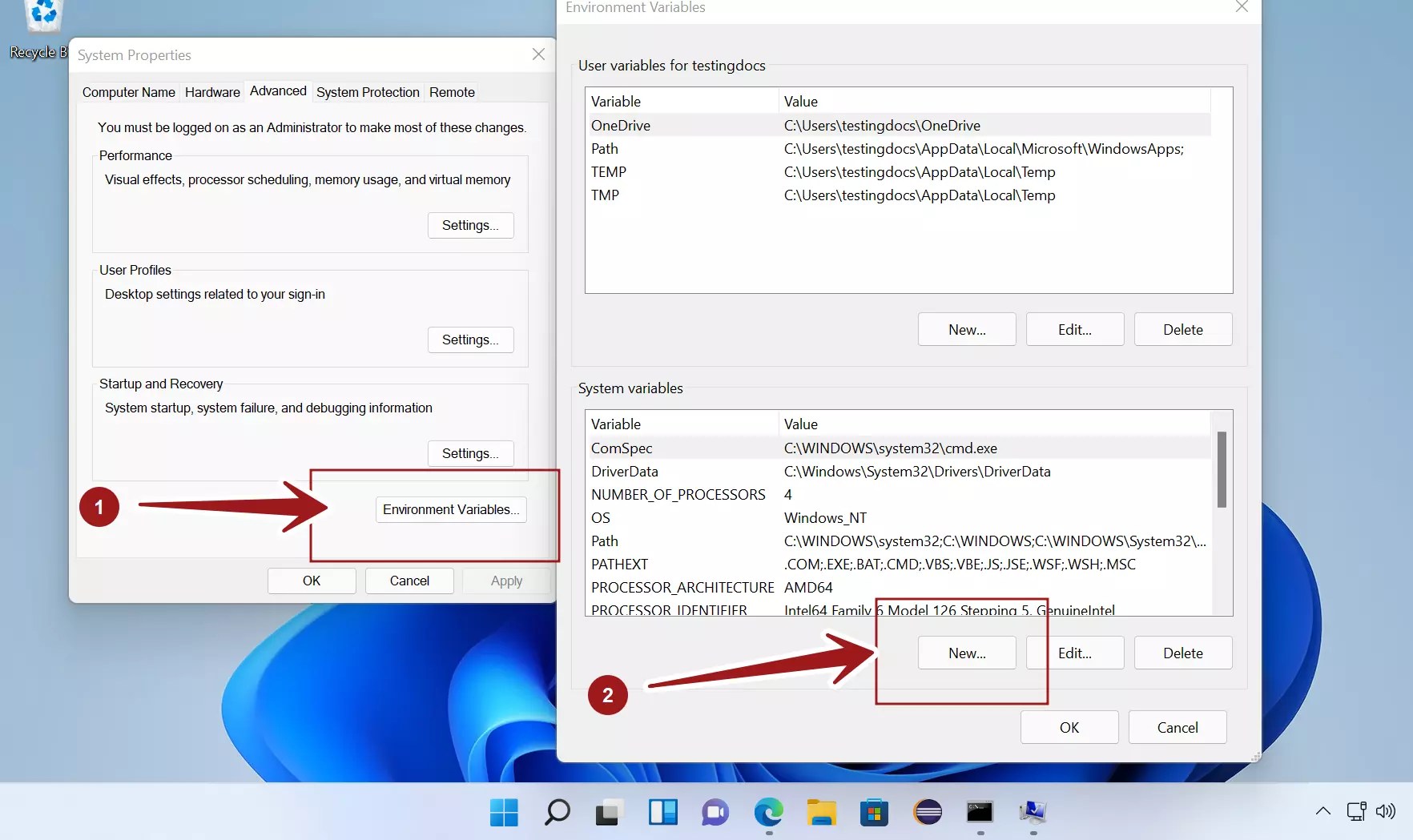
Task: Edit the selected user variable
Action: [1074, 329]
